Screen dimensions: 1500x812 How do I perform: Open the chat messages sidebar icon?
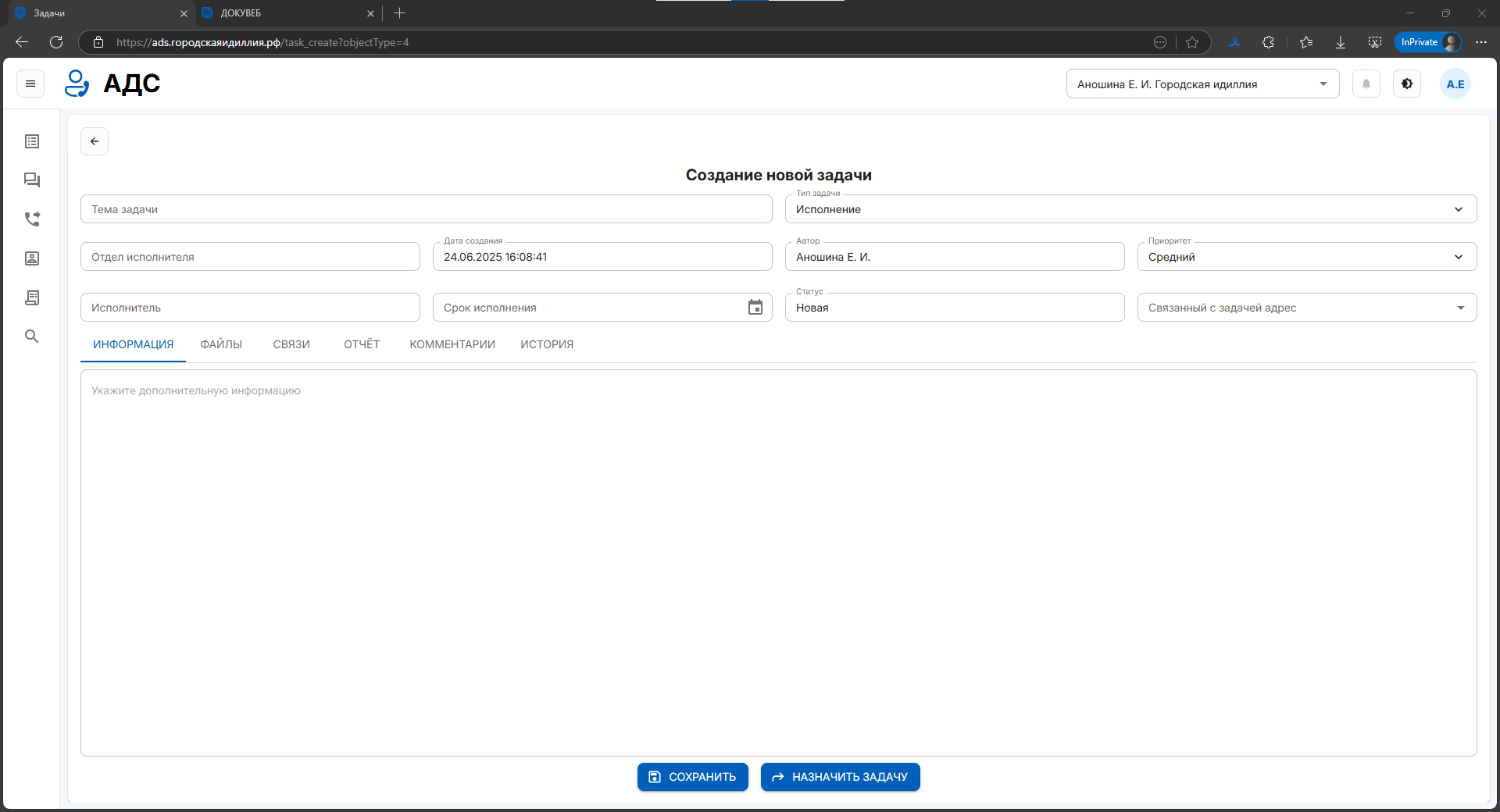coord(32,180)
